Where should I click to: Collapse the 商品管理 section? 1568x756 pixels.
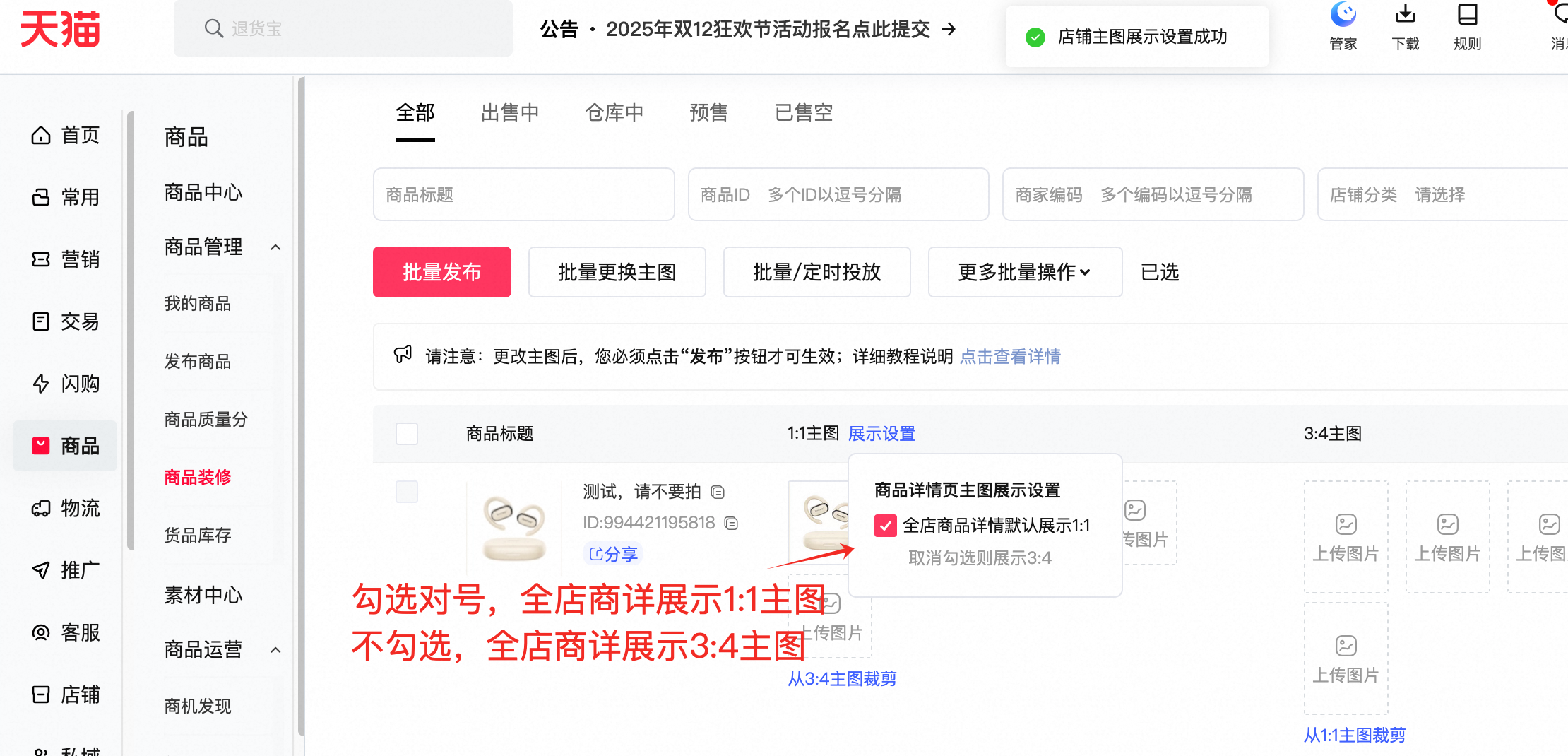[x=276, y=247]
